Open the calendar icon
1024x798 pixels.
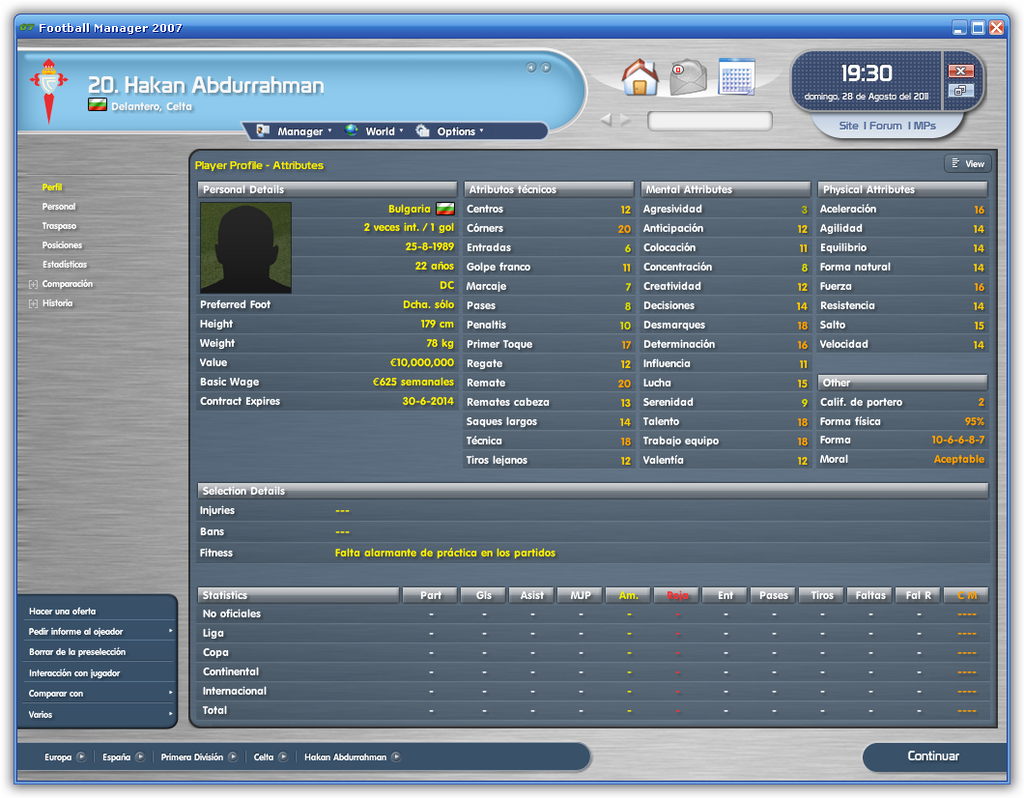(x=737, y=76)
